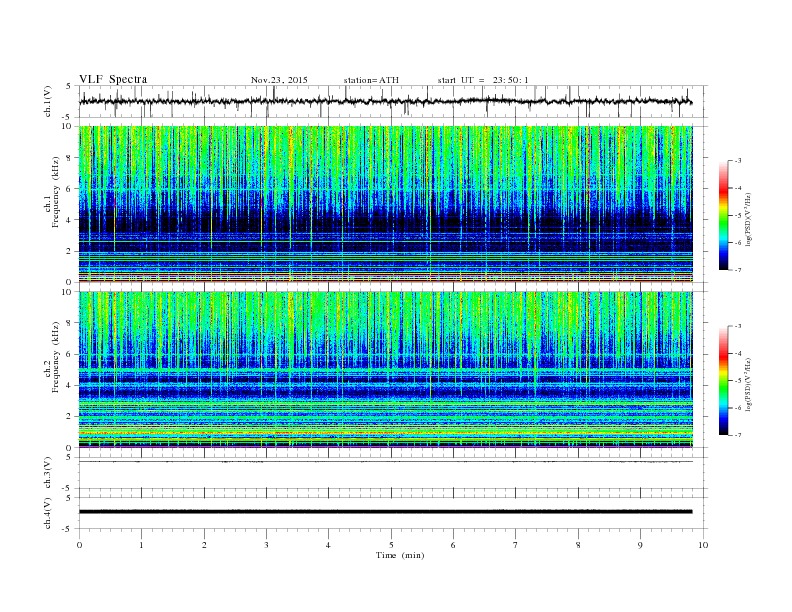Image resolution: width=792 pixels, height=612 pixels.
Task: Click the ch.1 spectrogram panel
Action: point(385,204)
